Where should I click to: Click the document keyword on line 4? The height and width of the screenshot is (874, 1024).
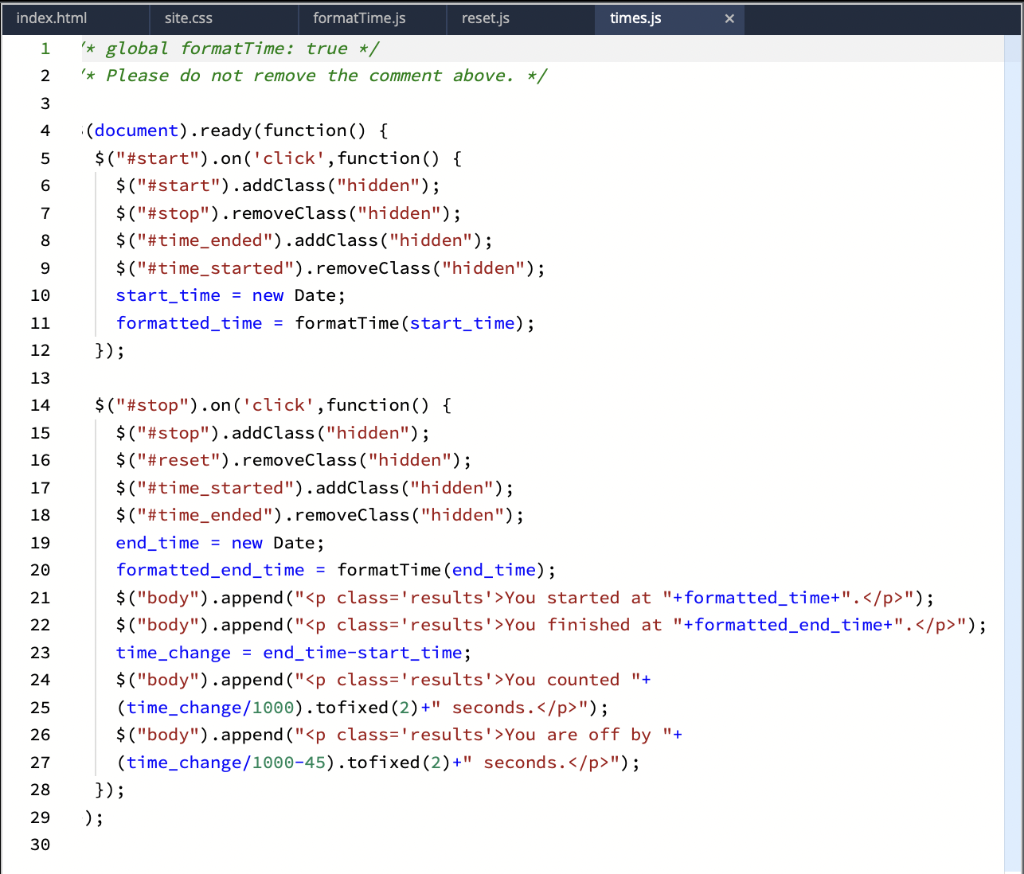click(136, 130)
